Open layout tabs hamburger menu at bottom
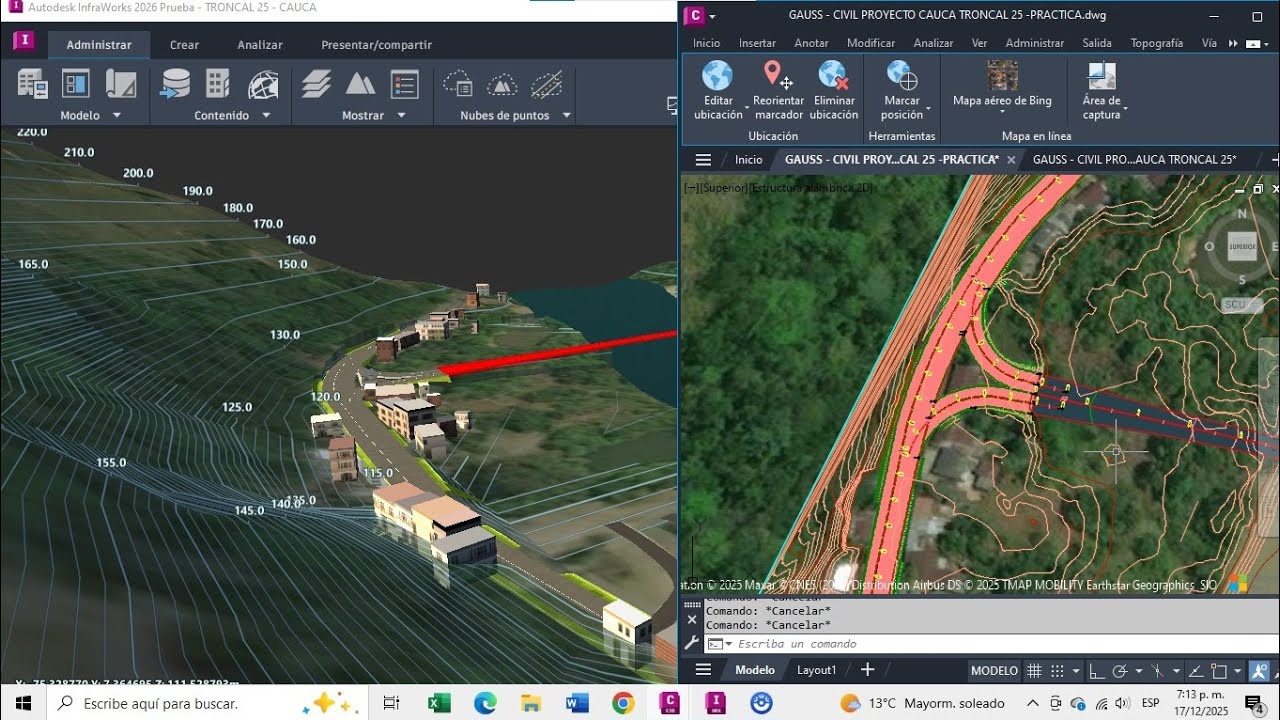The height and width of the screenshot is (720, 1280). click(703, 670)
